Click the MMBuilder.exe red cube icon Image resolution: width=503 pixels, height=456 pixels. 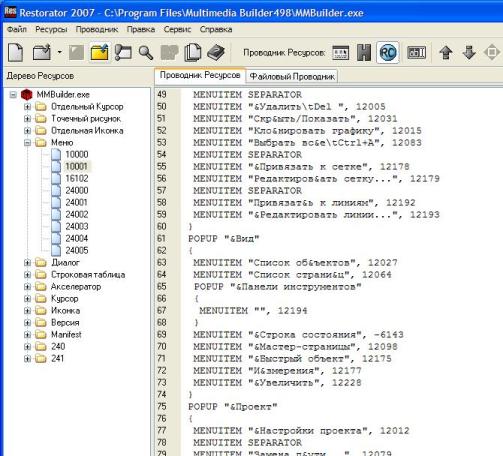click(26, 95)
